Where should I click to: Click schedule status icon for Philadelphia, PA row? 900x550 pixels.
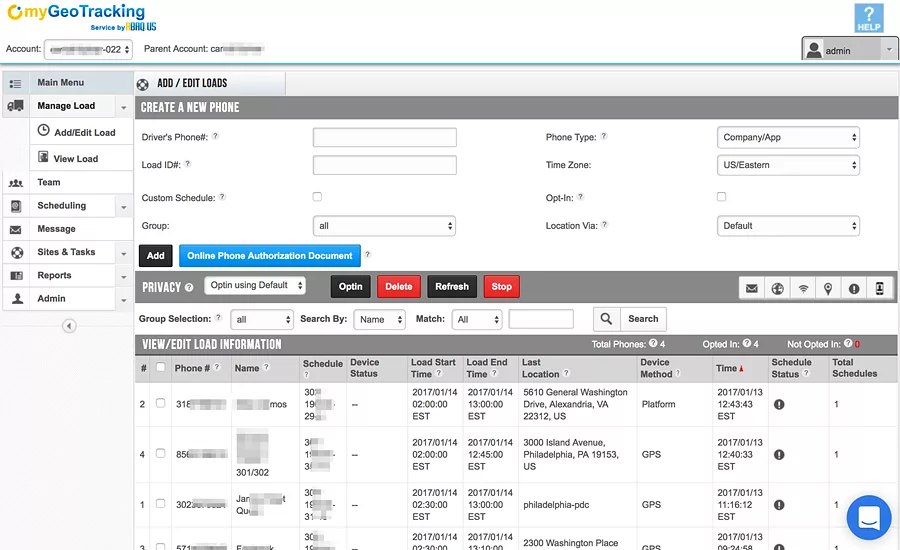779,455
